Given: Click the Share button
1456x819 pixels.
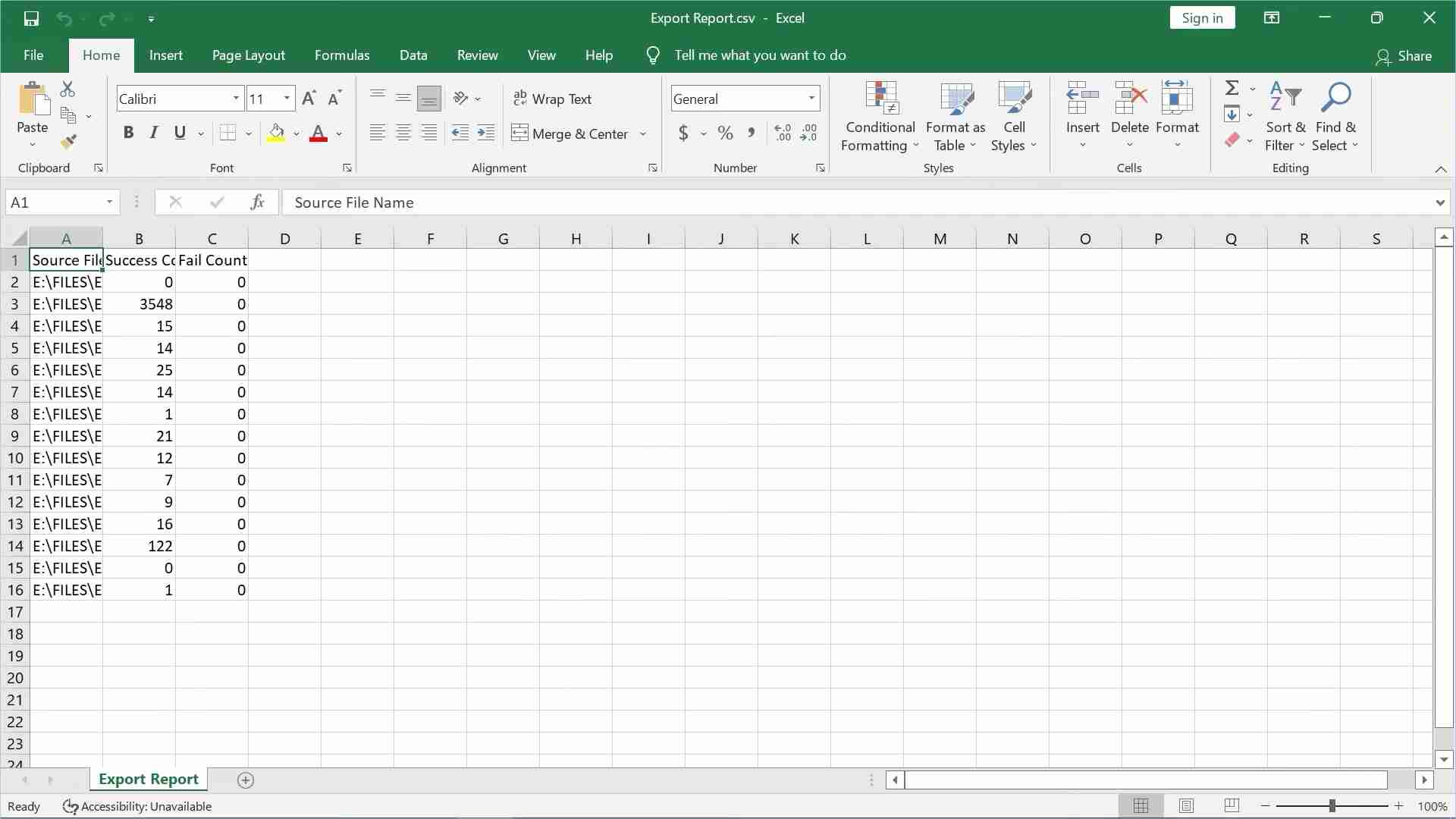Looking at the screenshot, I should click(x=1404, y=56).
